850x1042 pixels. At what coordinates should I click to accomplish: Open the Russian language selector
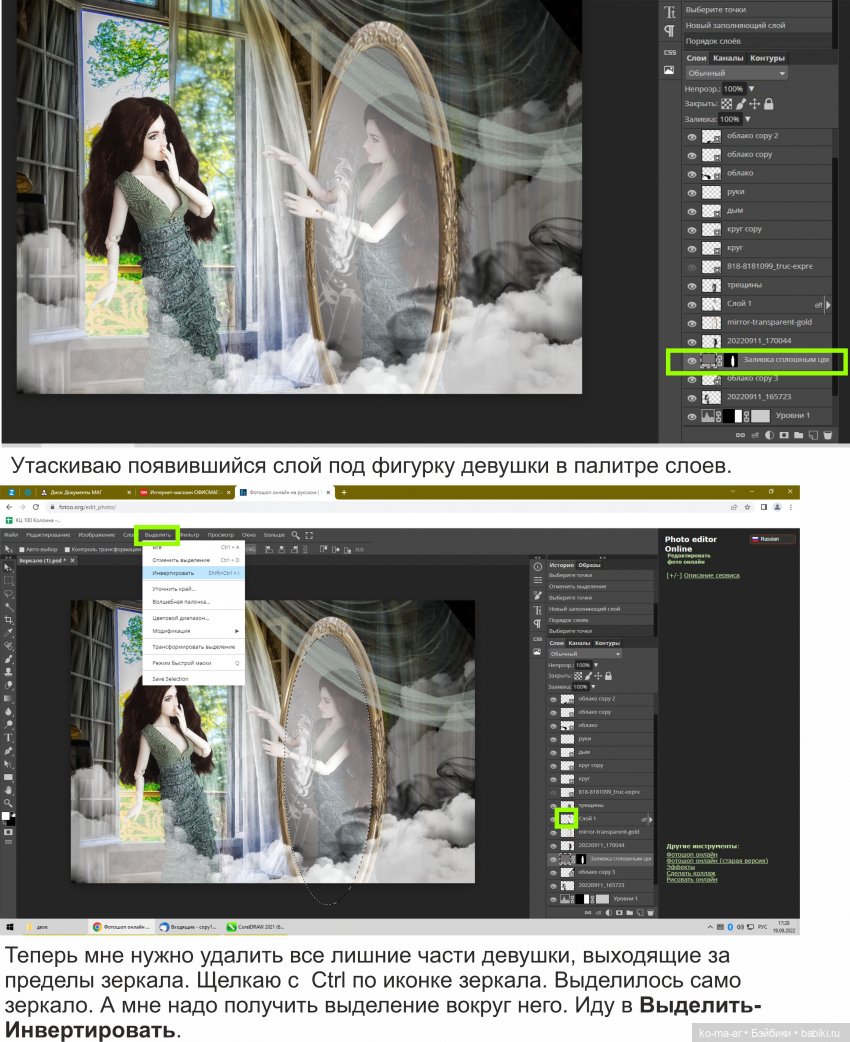(x=772, y=539)
